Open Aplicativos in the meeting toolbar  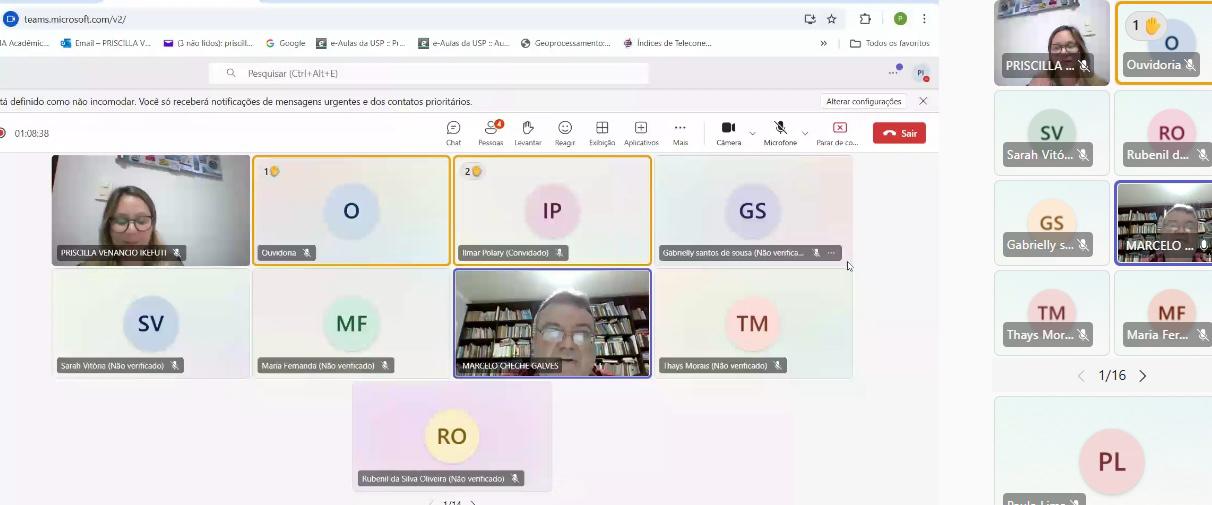641,132
